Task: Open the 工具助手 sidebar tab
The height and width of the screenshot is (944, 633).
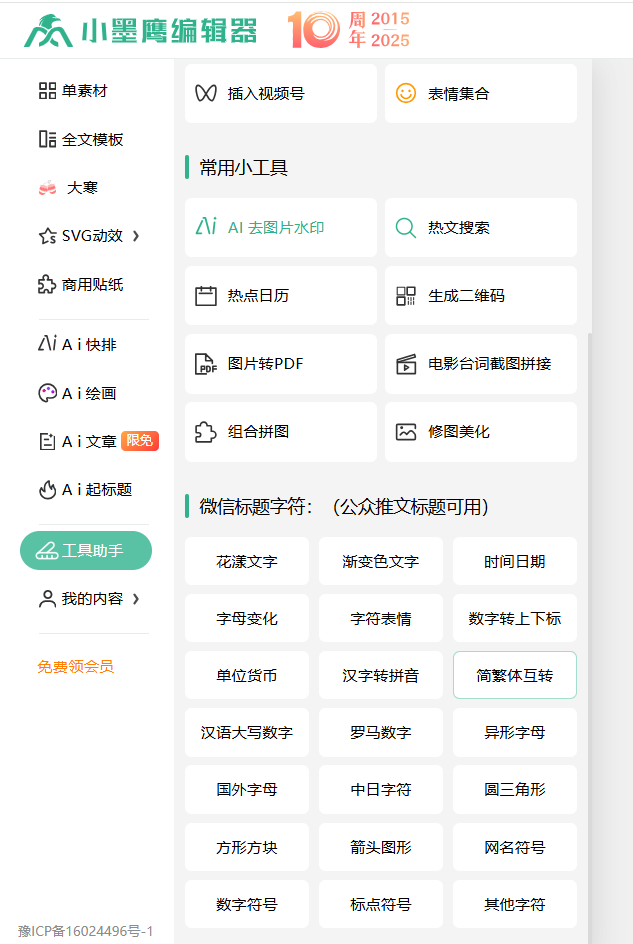Action: 86,550
